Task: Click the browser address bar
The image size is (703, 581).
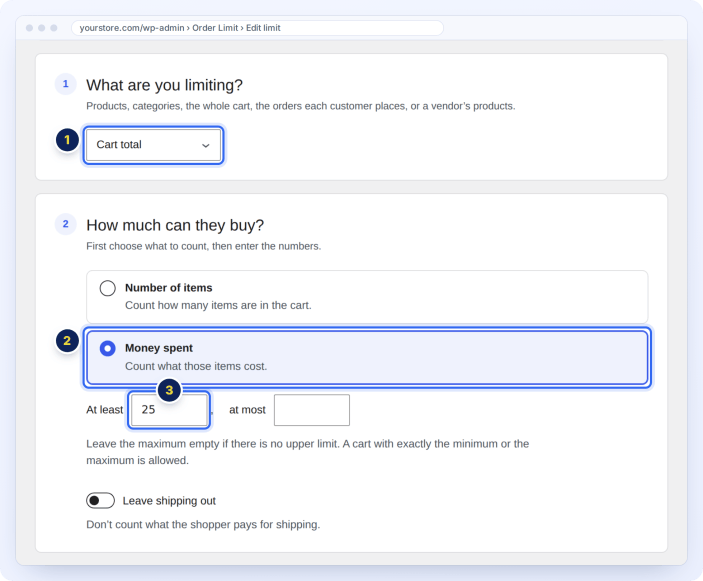Action: [257, 28]
